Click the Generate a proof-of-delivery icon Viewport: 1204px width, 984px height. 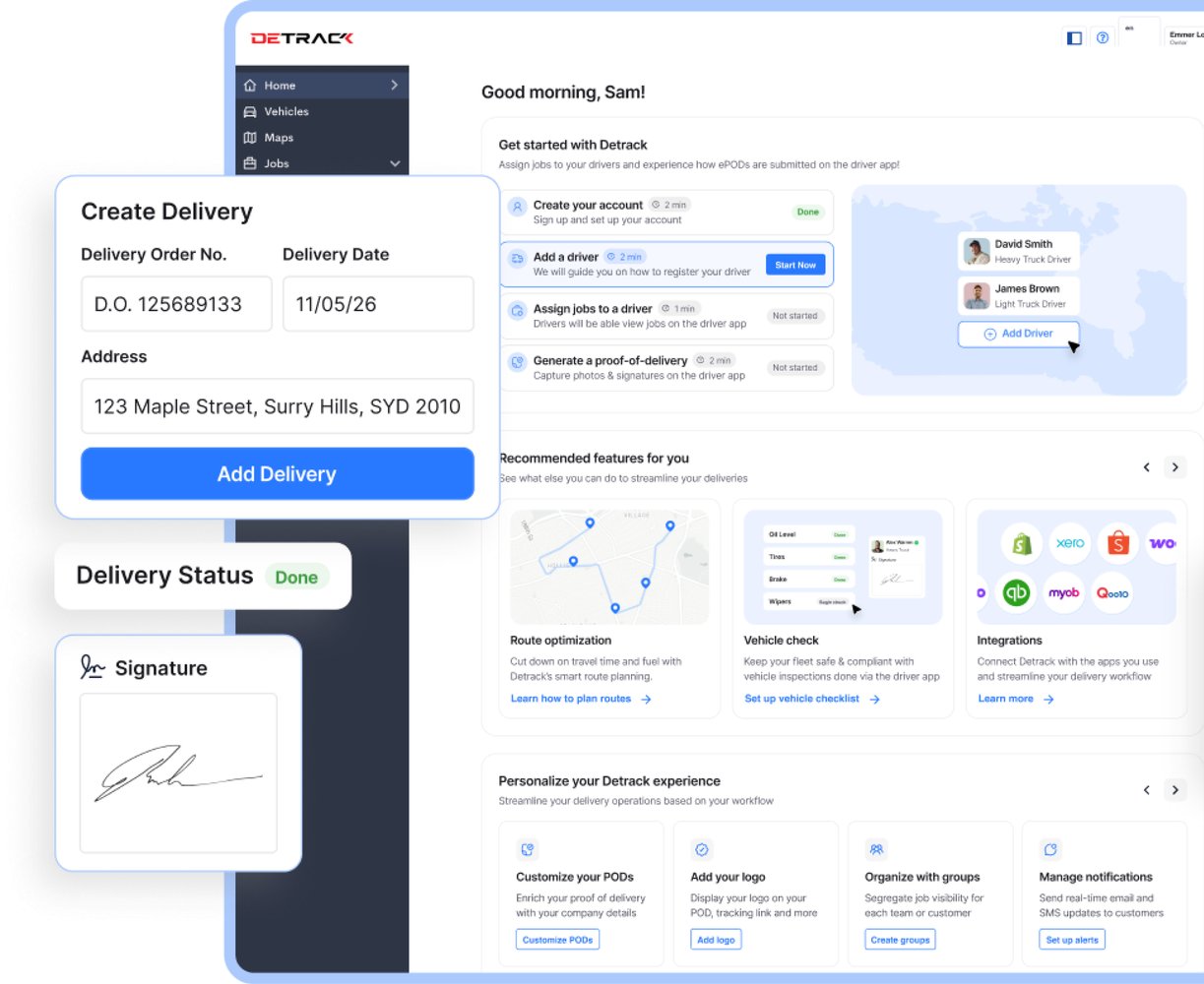pos(517,362)
